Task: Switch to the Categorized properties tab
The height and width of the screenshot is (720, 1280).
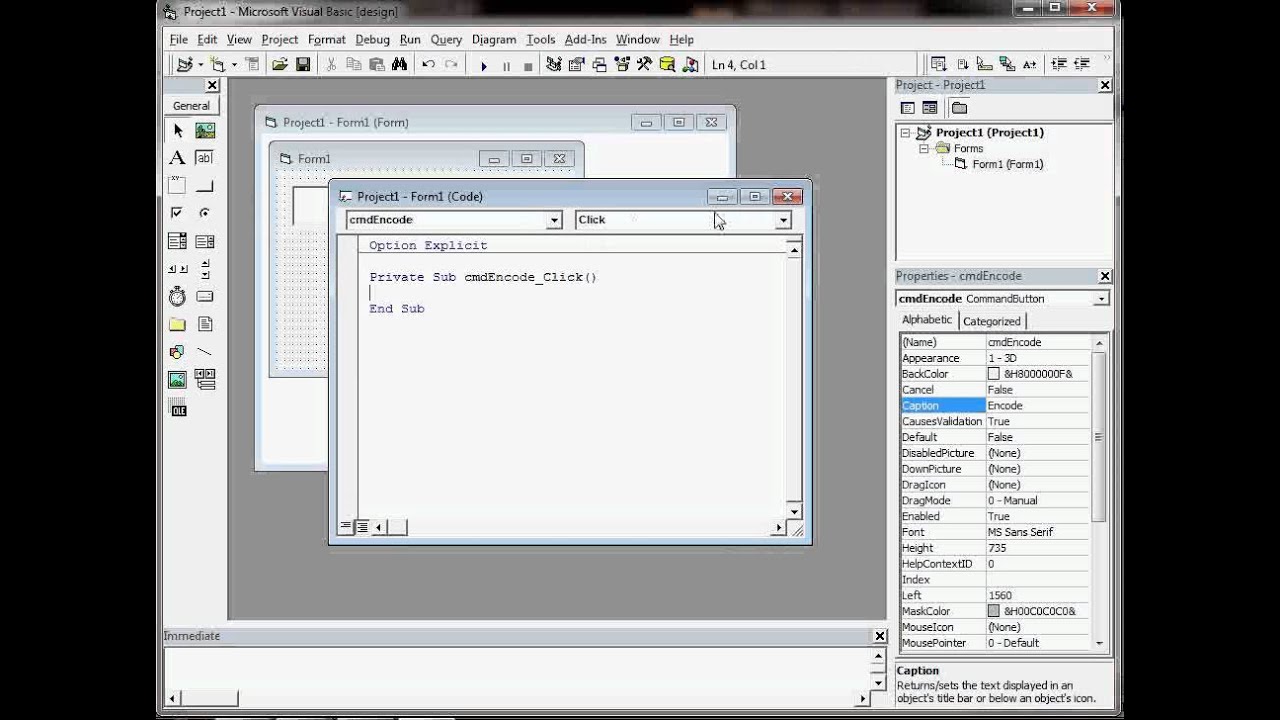Action: pyautogui.click(x=991, y=321)
